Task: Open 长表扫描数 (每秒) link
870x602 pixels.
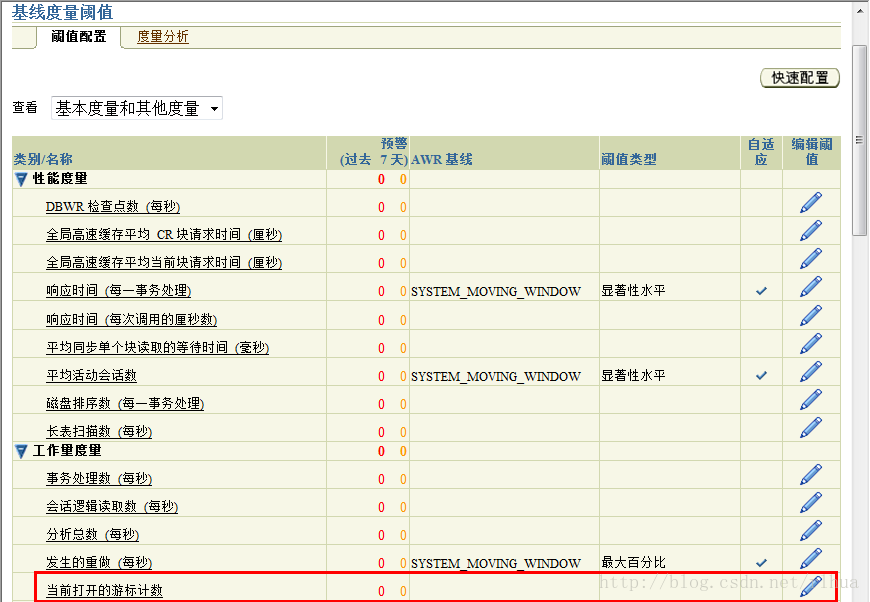Action: tap(99, 432)
